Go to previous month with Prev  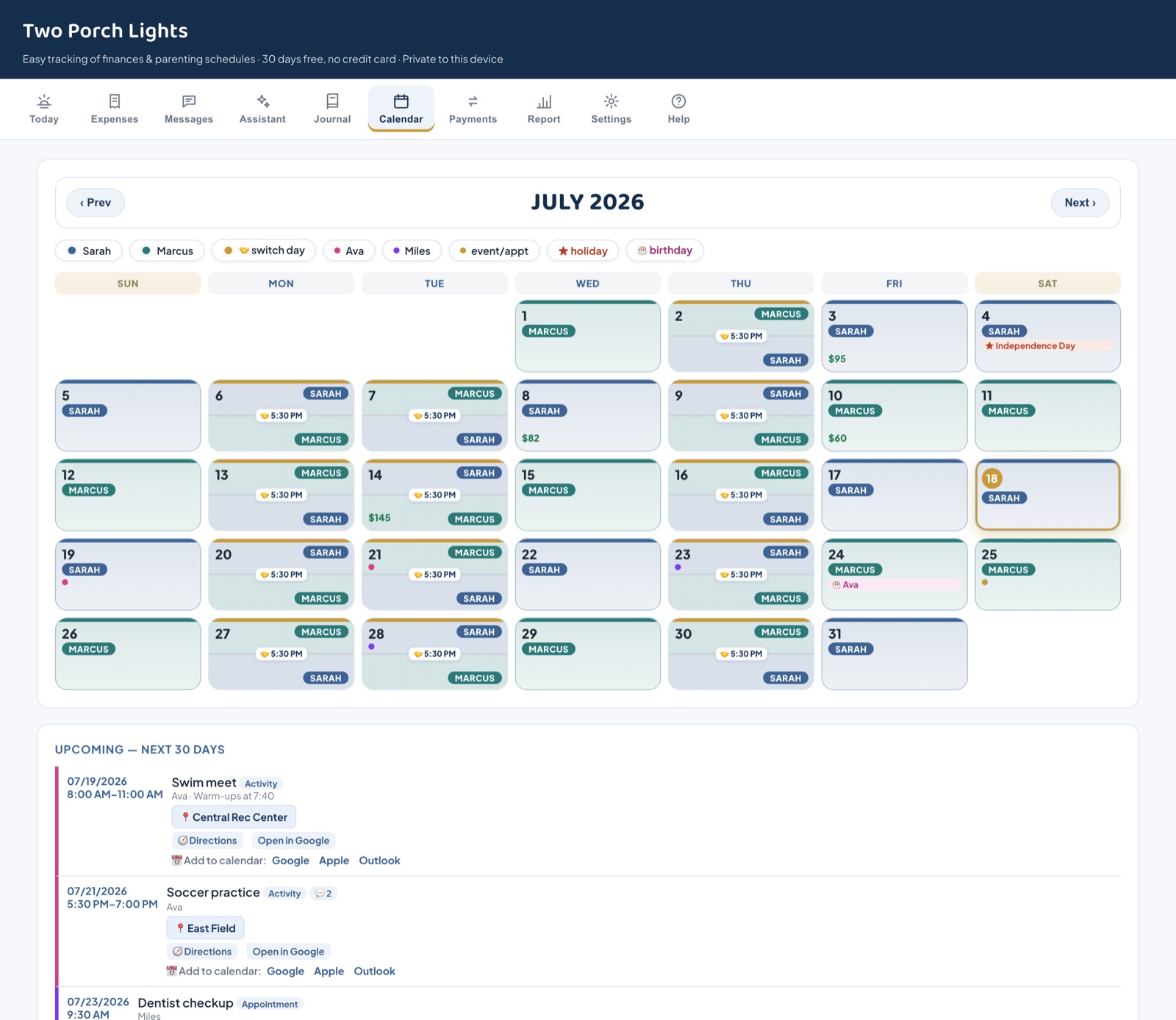tap(96, 203)
